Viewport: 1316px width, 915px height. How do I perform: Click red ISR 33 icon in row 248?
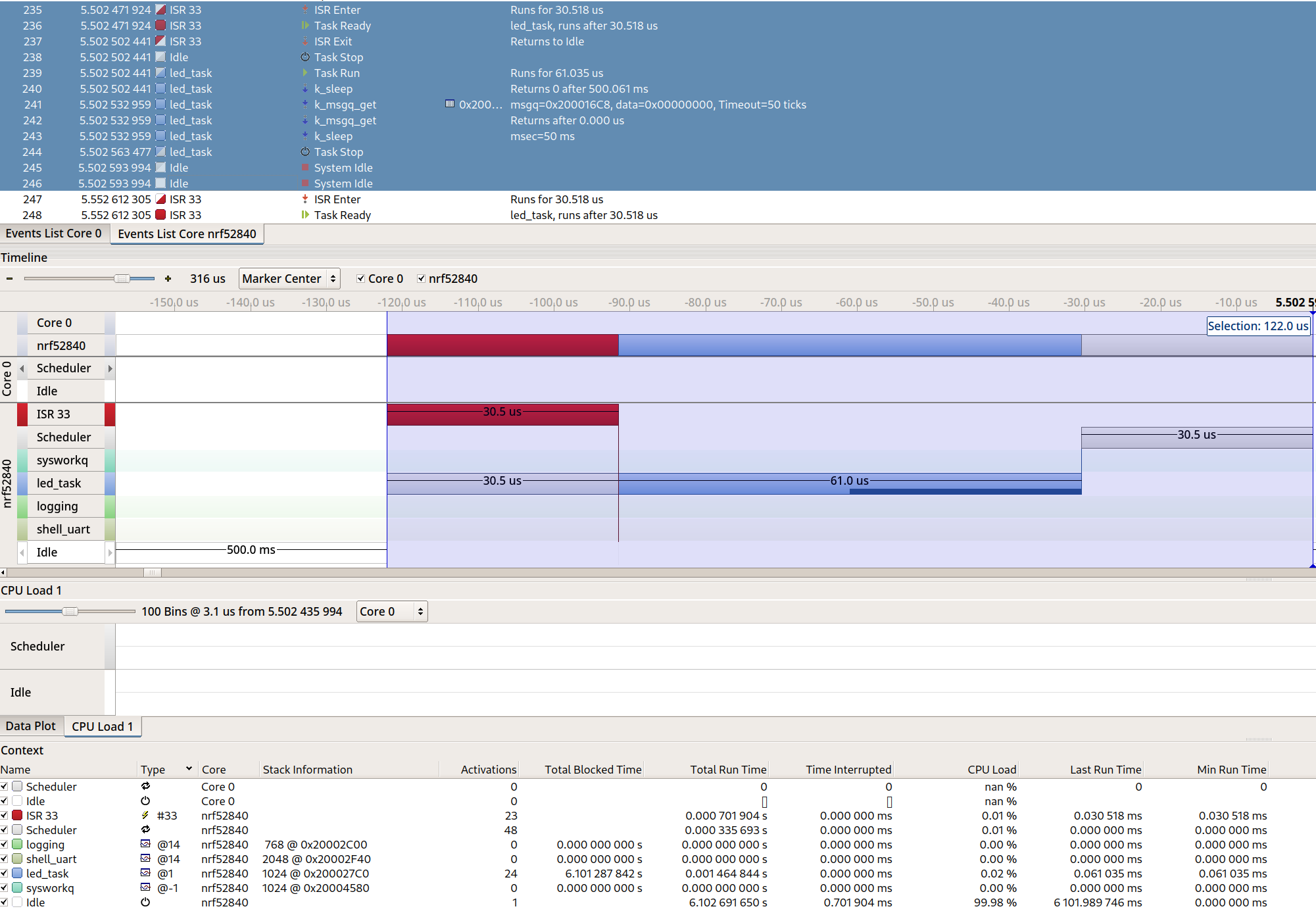160,215
